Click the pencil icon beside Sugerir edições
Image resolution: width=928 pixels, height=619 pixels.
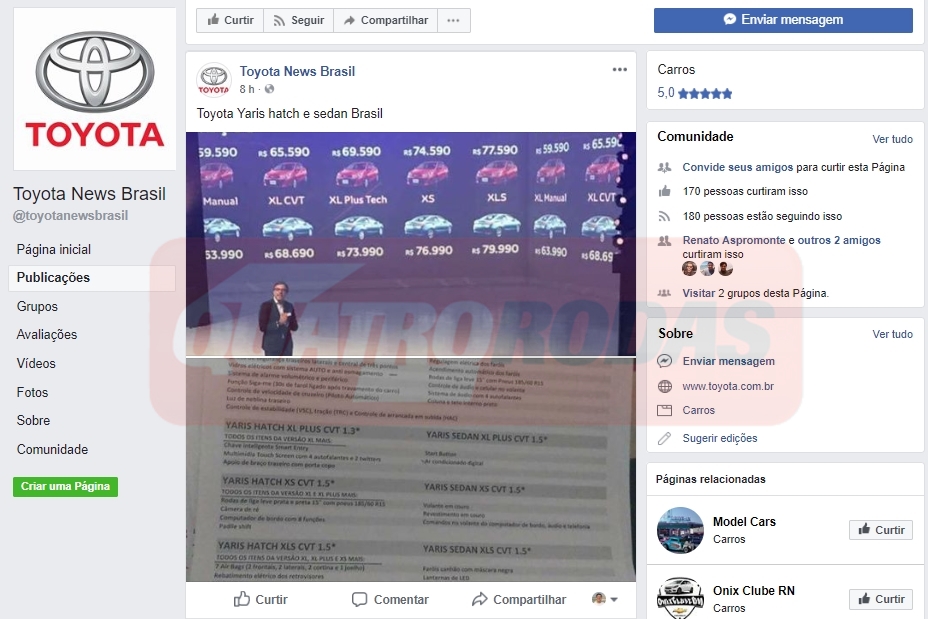[x=665, y=438]
